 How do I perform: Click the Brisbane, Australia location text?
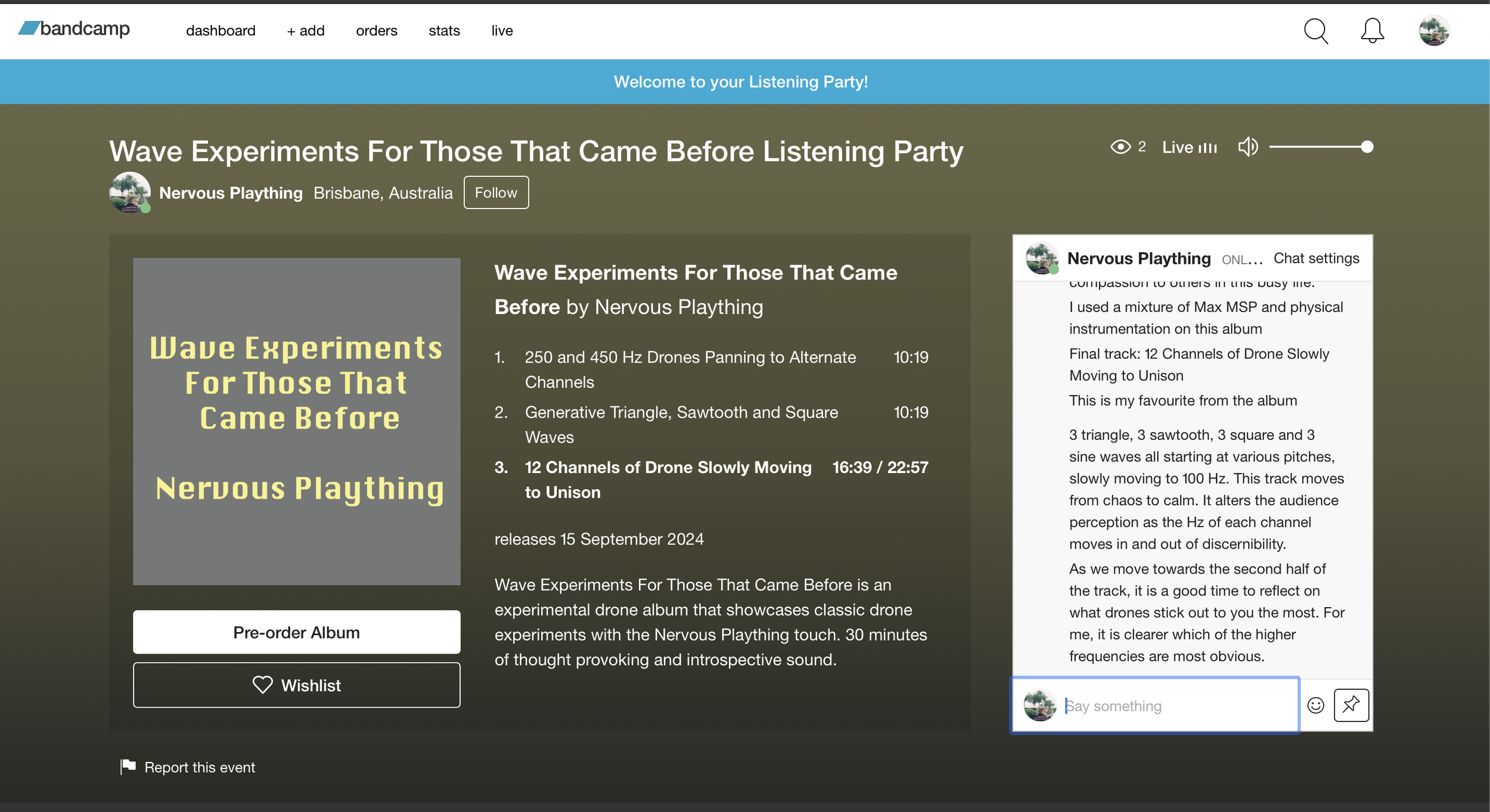click(383, 193)
